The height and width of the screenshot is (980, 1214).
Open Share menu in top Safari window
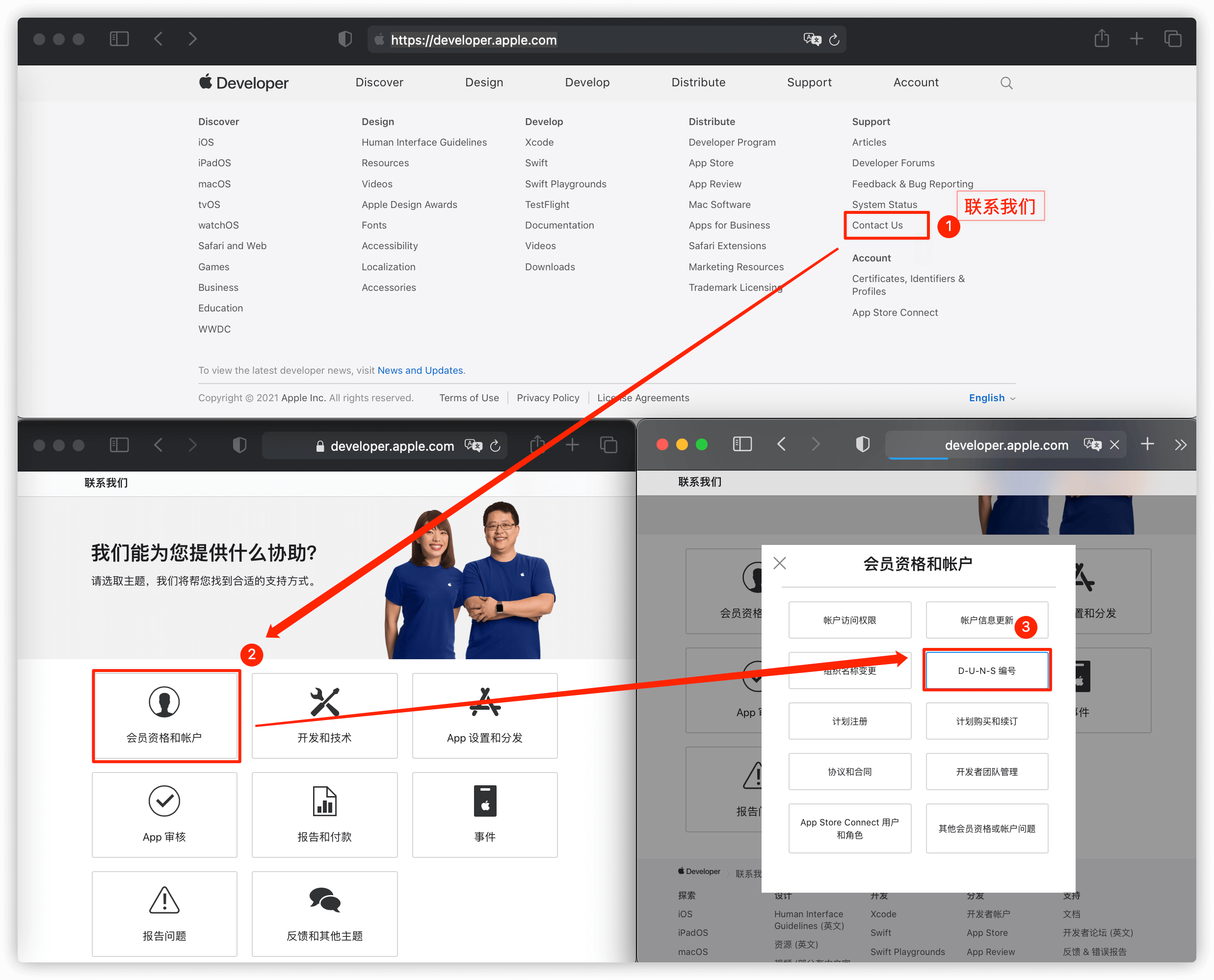point(1101,38)
